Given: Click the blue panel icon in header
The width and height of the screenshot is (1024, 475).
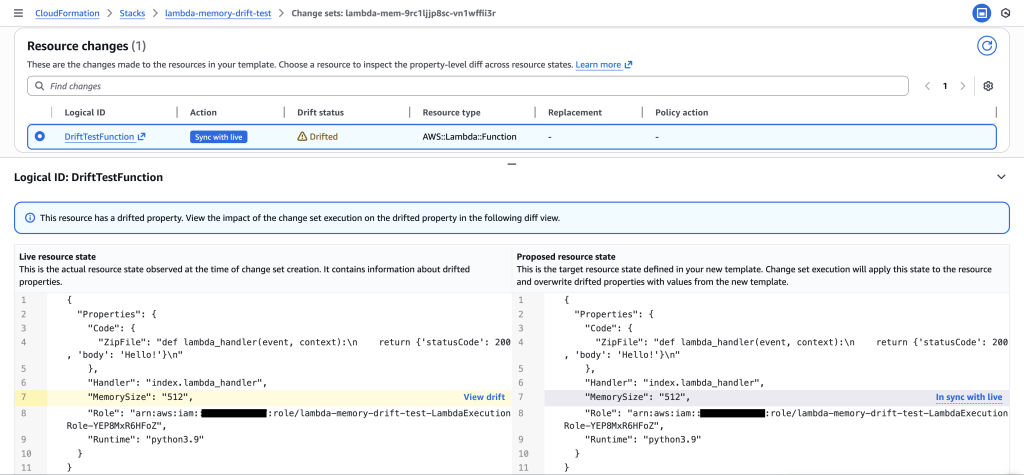Looking at the screenshot, I should (981, 13).
